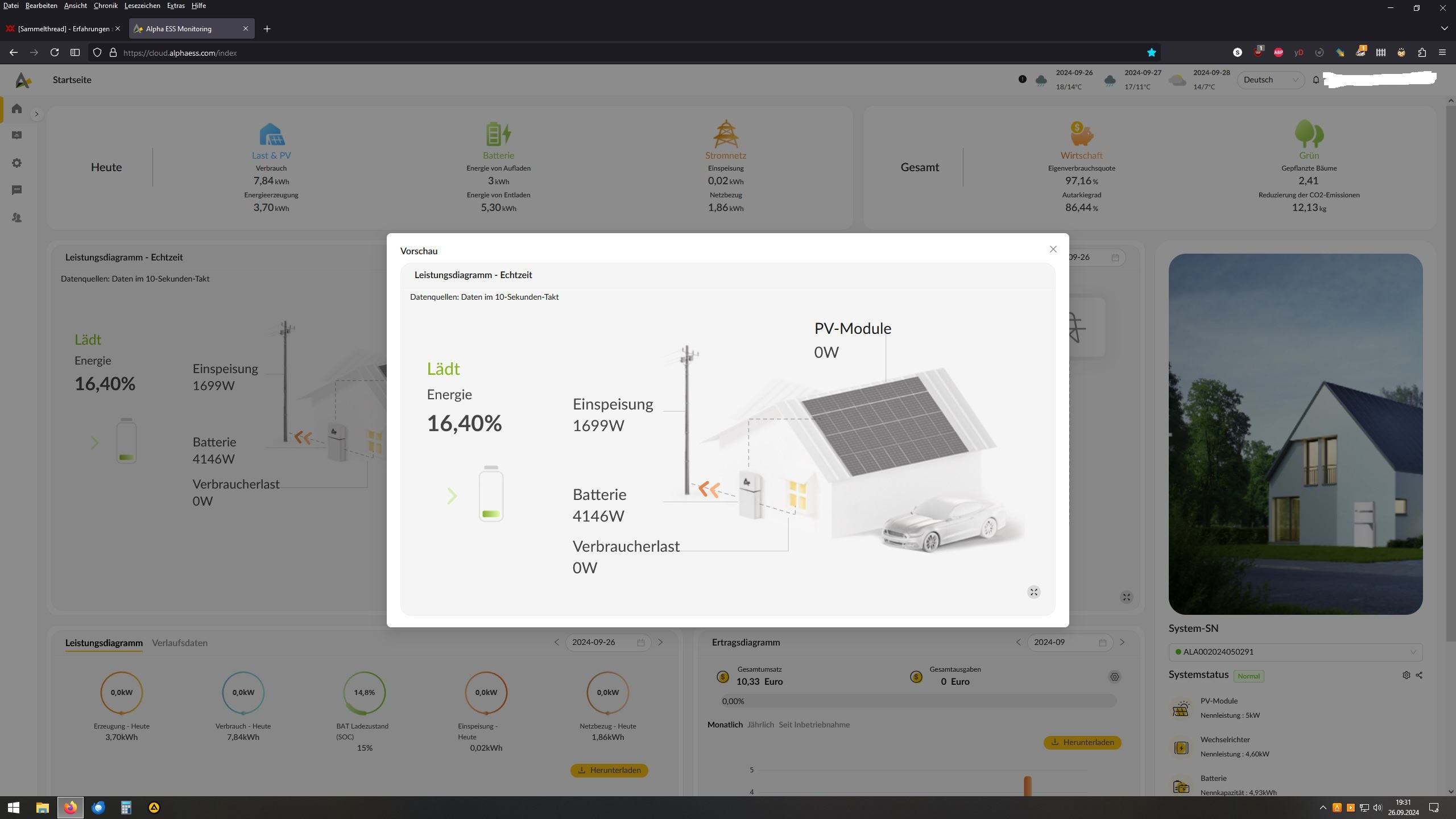
Task: Click the Alpha ESS logo
Action: [23, 80]
